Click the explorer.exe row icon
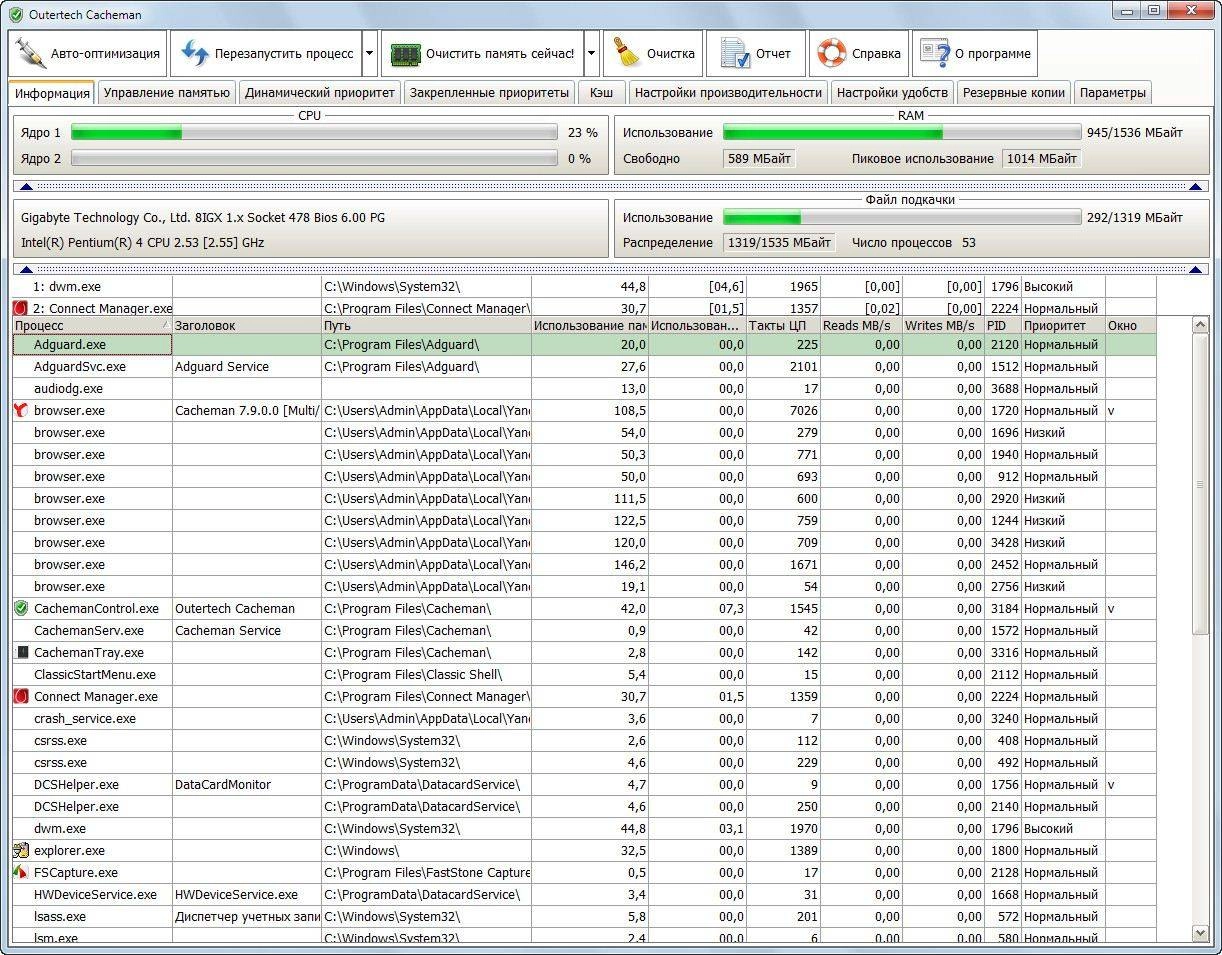1222x955 pixels. (x=21, y=851)
